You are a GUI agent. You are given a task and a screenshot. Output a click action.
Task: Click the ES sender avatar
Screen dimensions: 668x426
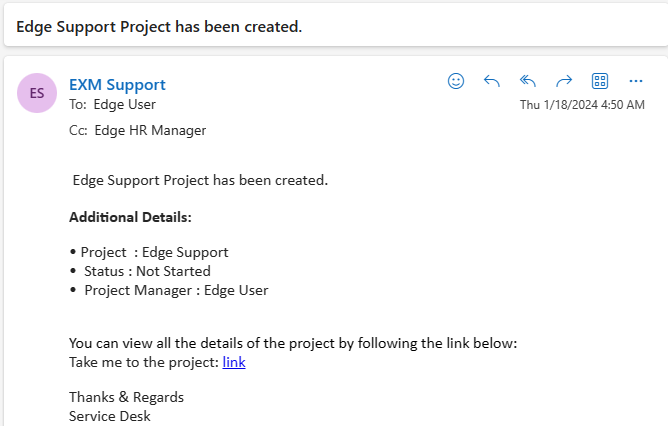tap(37, 93)
